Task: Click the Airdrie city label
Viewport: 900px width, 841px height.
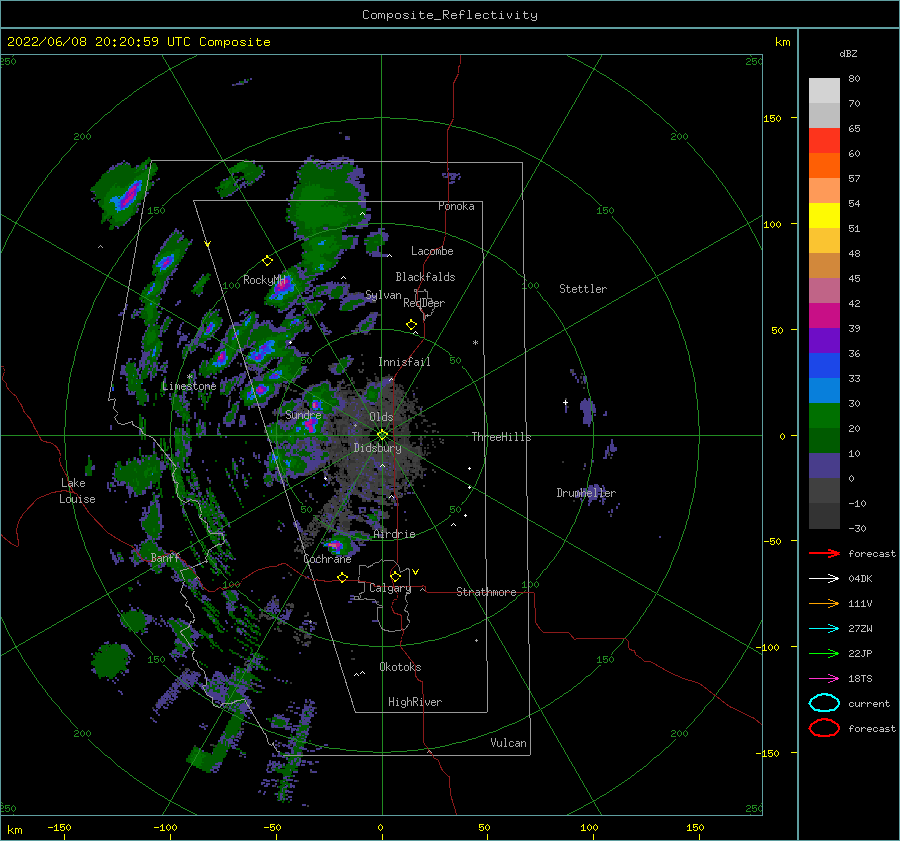Action: click(x=394, y=534)
